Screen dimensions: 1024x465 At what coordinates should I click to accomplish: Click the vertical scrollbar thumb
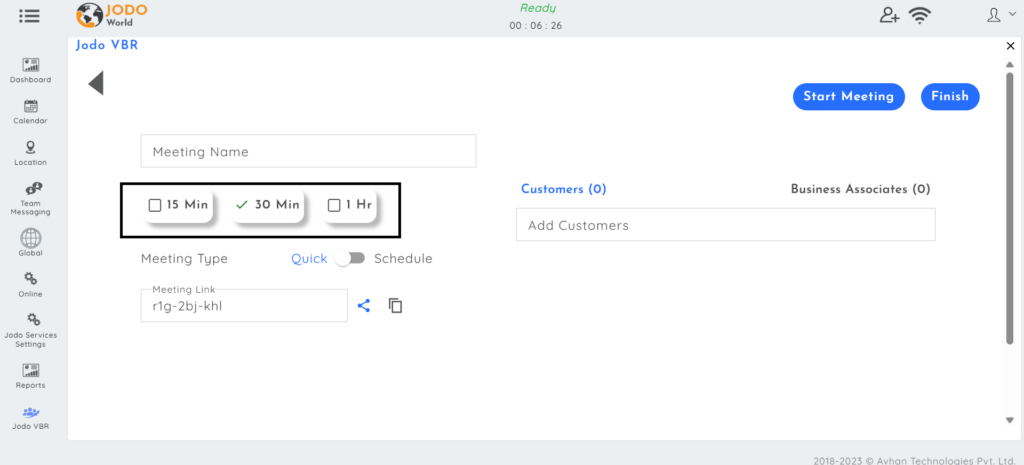coord(1010,208)
